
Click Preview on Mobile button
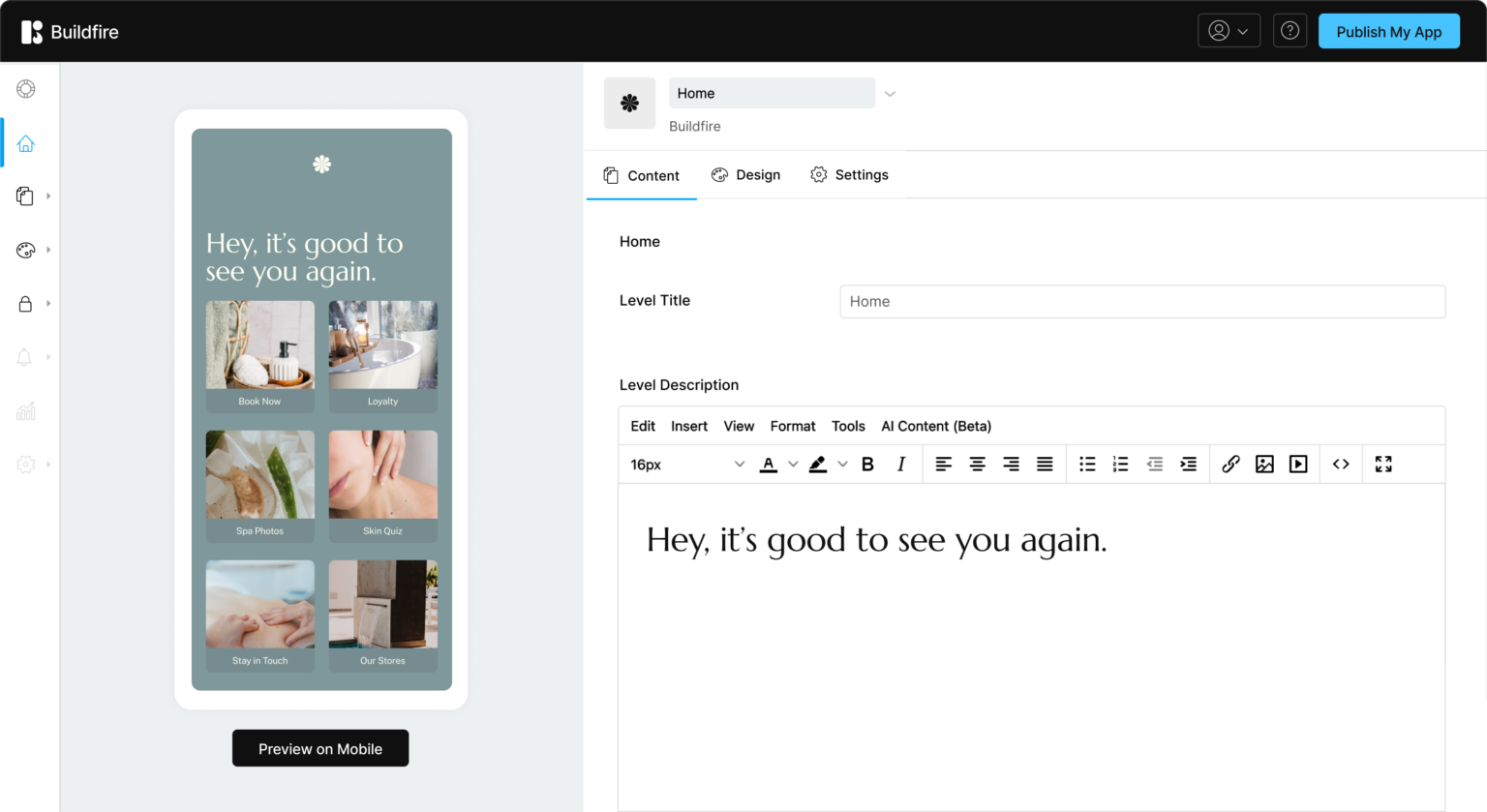[320, 748]
